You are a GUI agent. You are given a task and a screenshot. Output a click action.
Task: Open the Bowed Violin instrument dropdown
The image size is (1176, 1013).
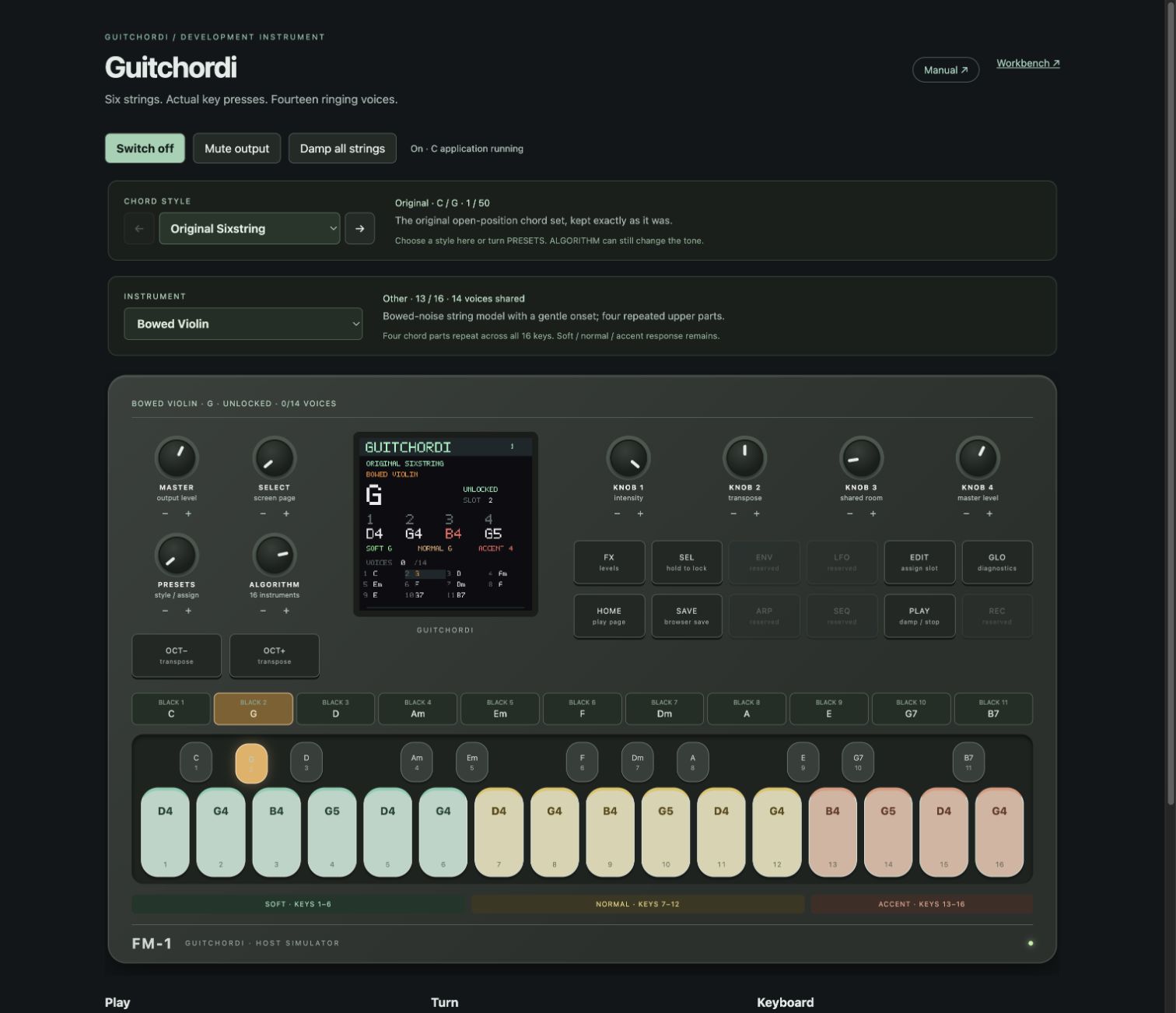tap(243, 324)
